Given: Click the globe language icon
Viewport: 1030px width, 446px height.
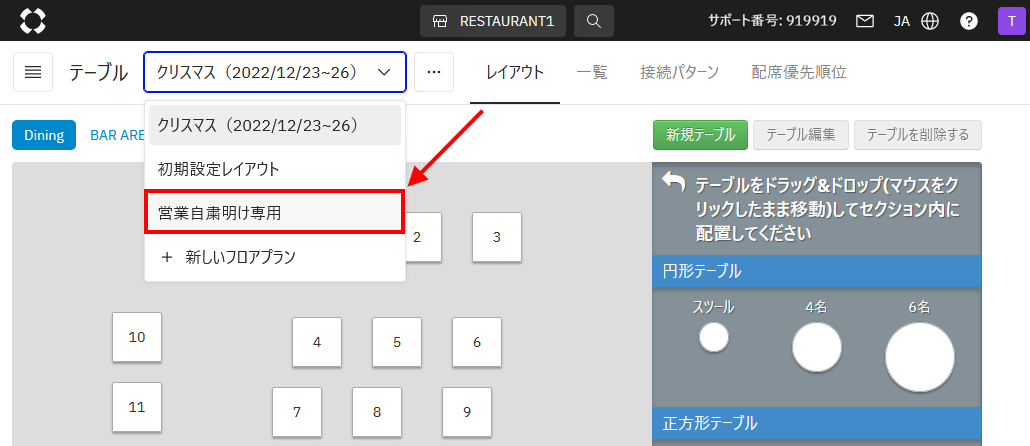Looking at the screenshot, I should point(929,21).
